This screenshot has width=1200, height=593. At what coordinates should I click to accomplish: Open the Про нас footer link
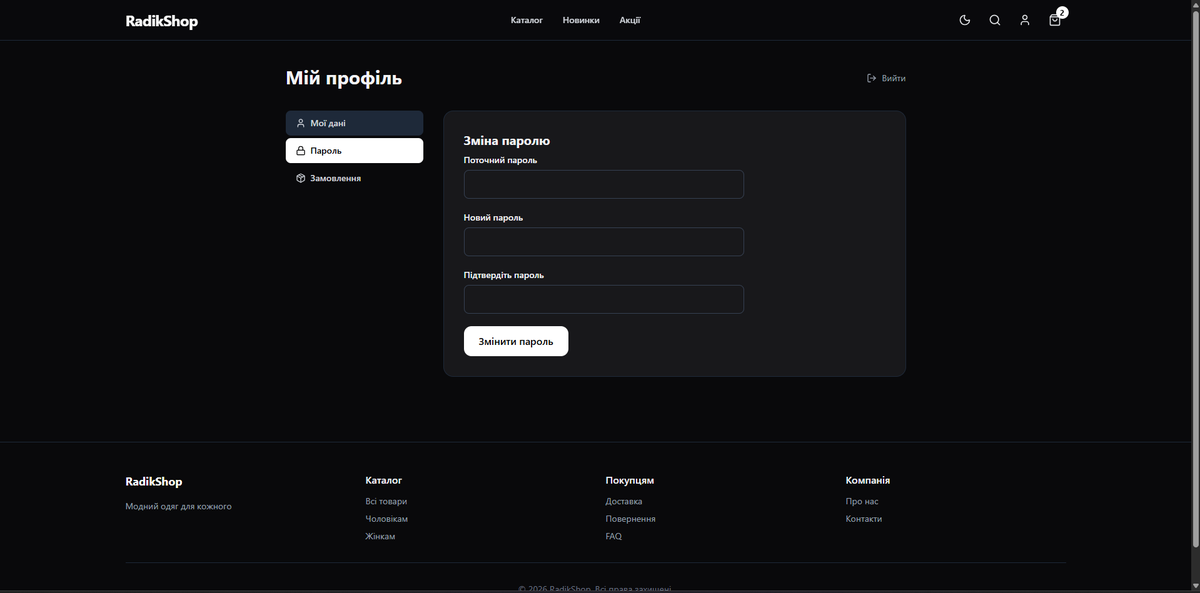click(862, 502)
